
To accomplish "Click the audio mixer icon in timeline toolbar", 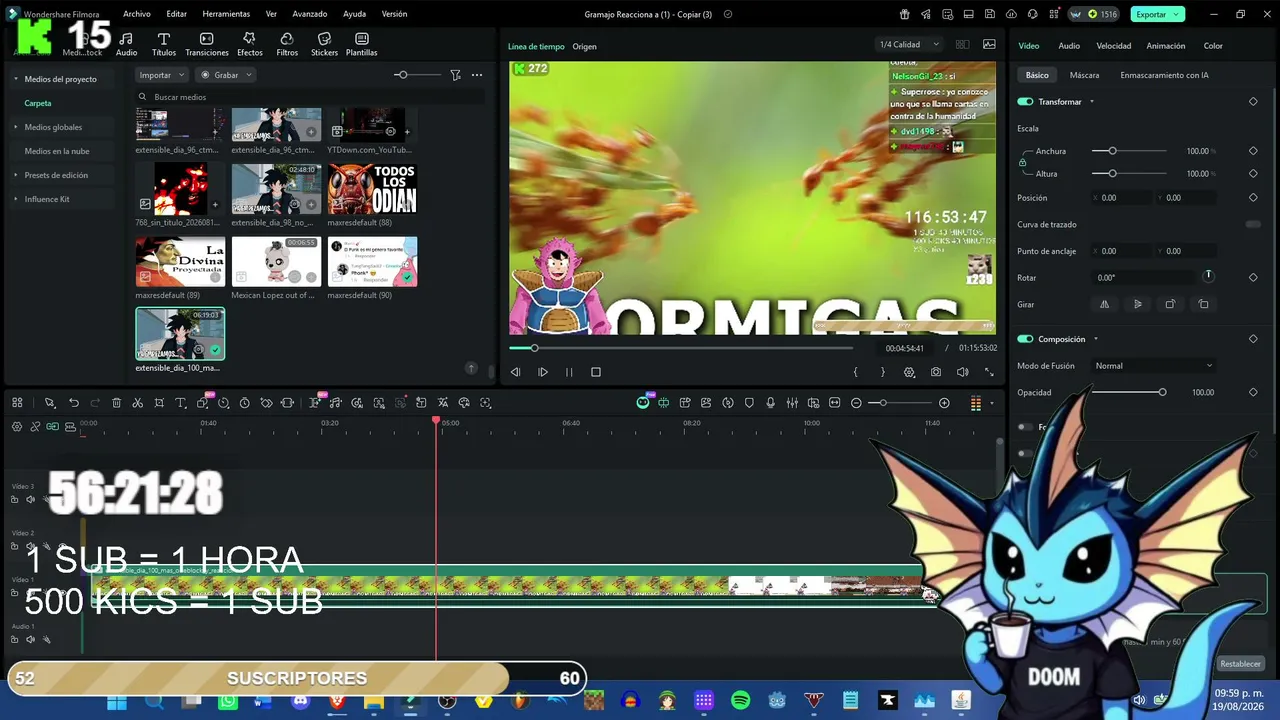I will 792,403.
